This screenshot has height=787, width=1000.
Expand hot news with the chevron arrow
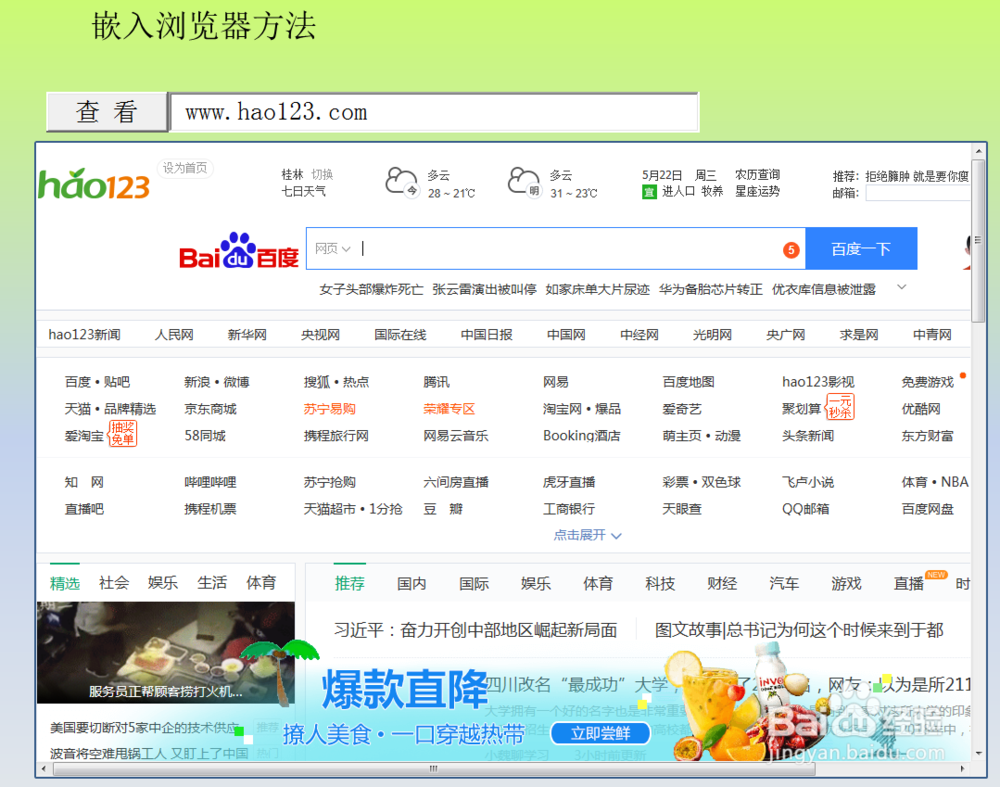(x=901, y=287)
